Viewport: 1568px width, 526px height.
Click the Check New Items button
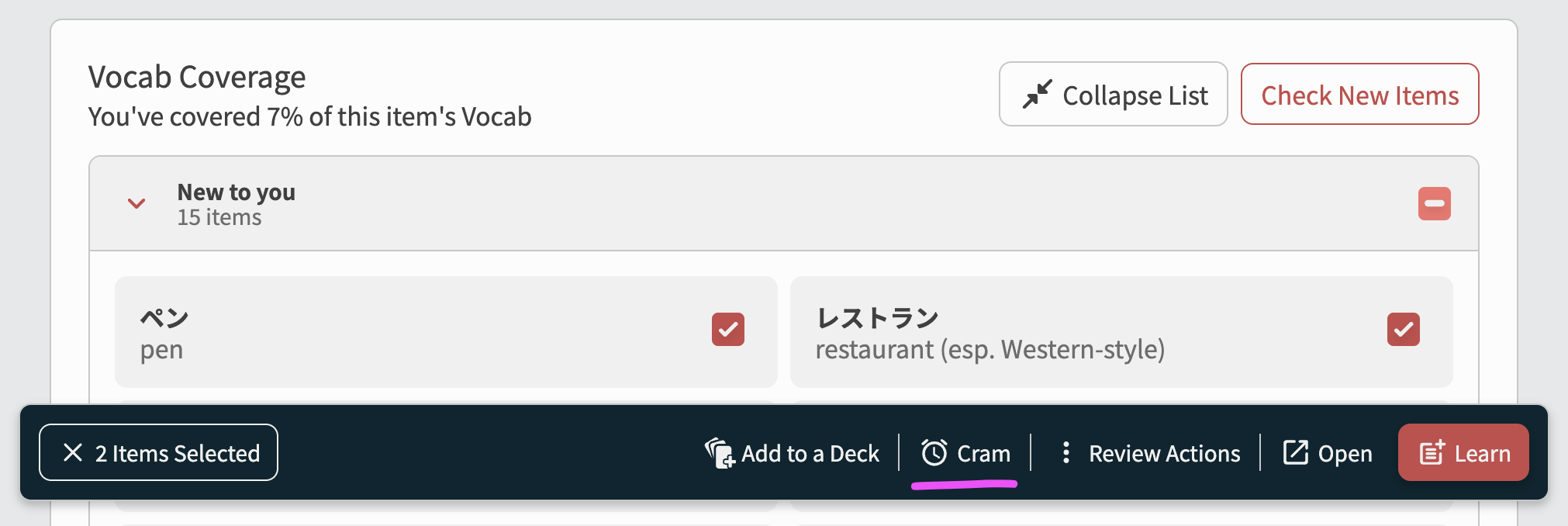pyautogui.click(x=1359, y=95)
